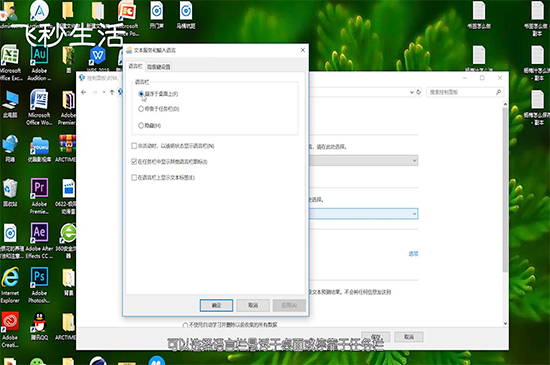Open the upper gray combo box
Viewport: 550px width, 365px height.
363,161
